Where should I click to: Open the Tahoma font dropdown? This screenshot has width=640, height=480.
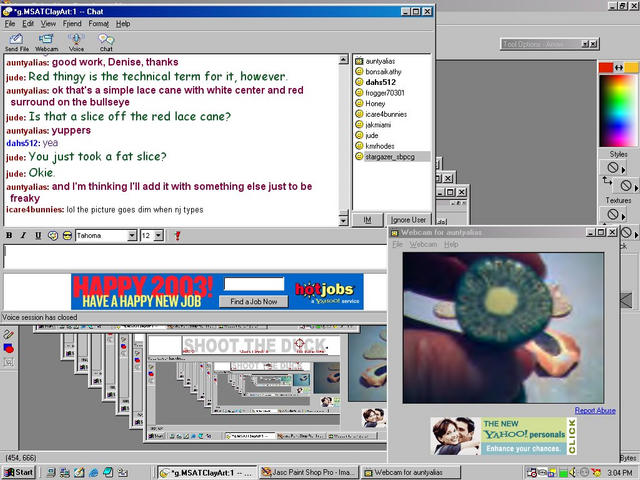pyautogui.click(x=131, y=236)
